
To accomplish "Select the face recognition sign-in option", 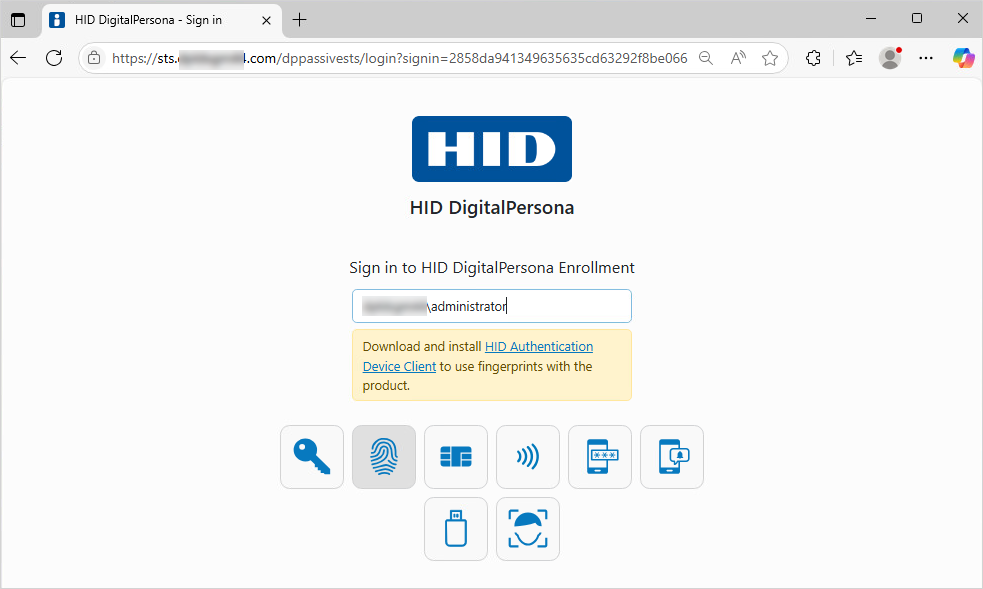I will pos(528,529).
